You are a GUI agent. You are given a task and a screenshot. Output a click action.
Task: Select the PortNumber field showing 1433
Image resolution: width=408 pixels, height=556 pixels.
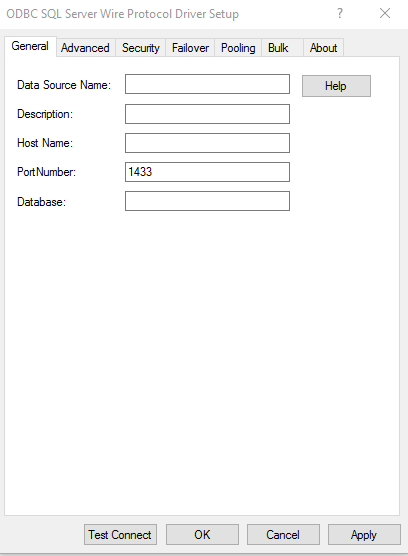(207, 172)
